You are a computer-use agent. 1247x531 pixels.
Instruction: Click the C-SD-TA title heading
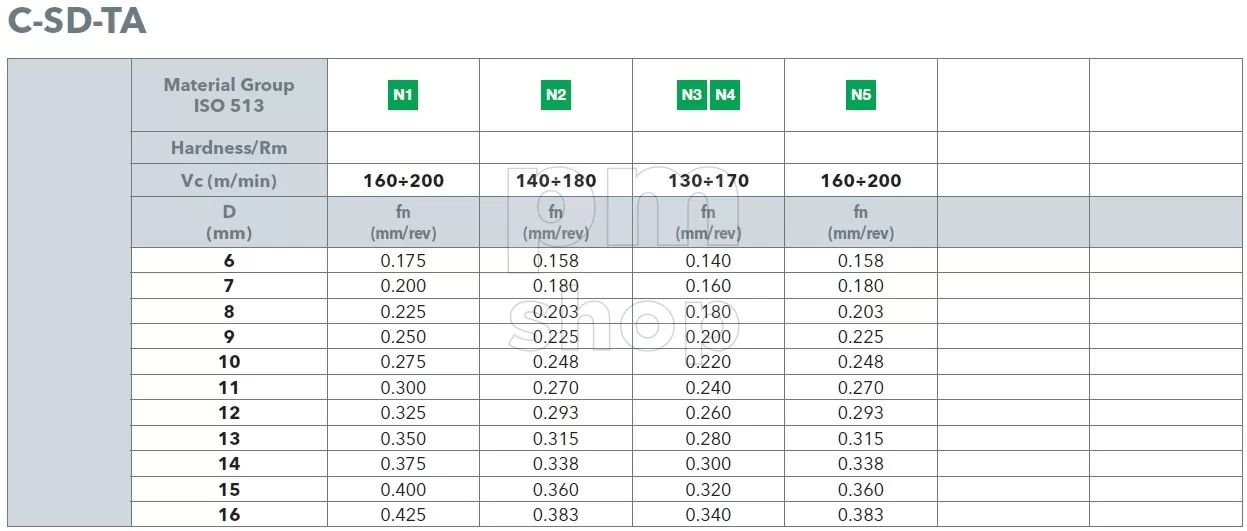[76, 20]
